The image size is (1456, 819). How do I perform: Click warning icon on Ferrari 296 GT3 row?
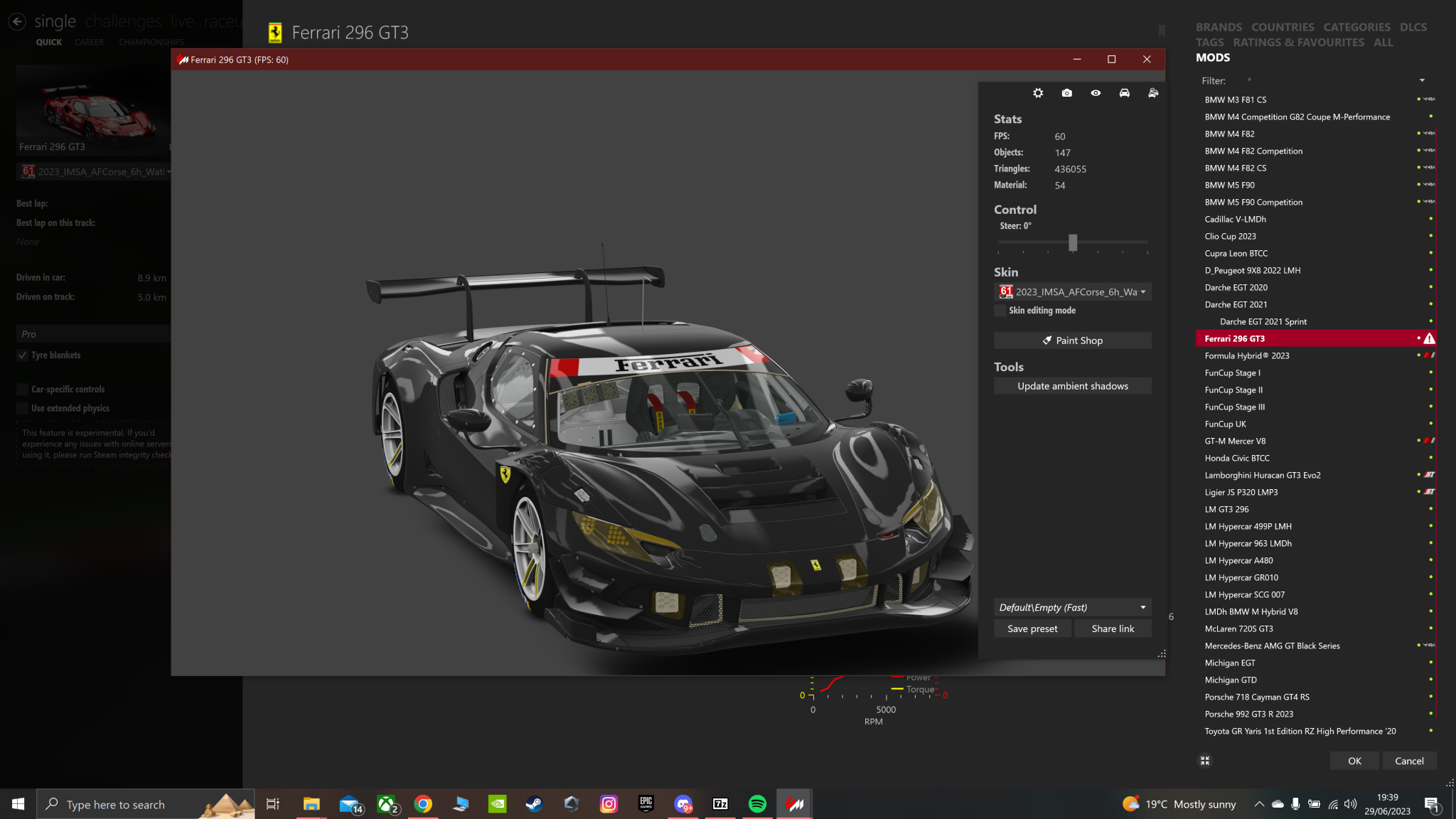point(1429,338)
